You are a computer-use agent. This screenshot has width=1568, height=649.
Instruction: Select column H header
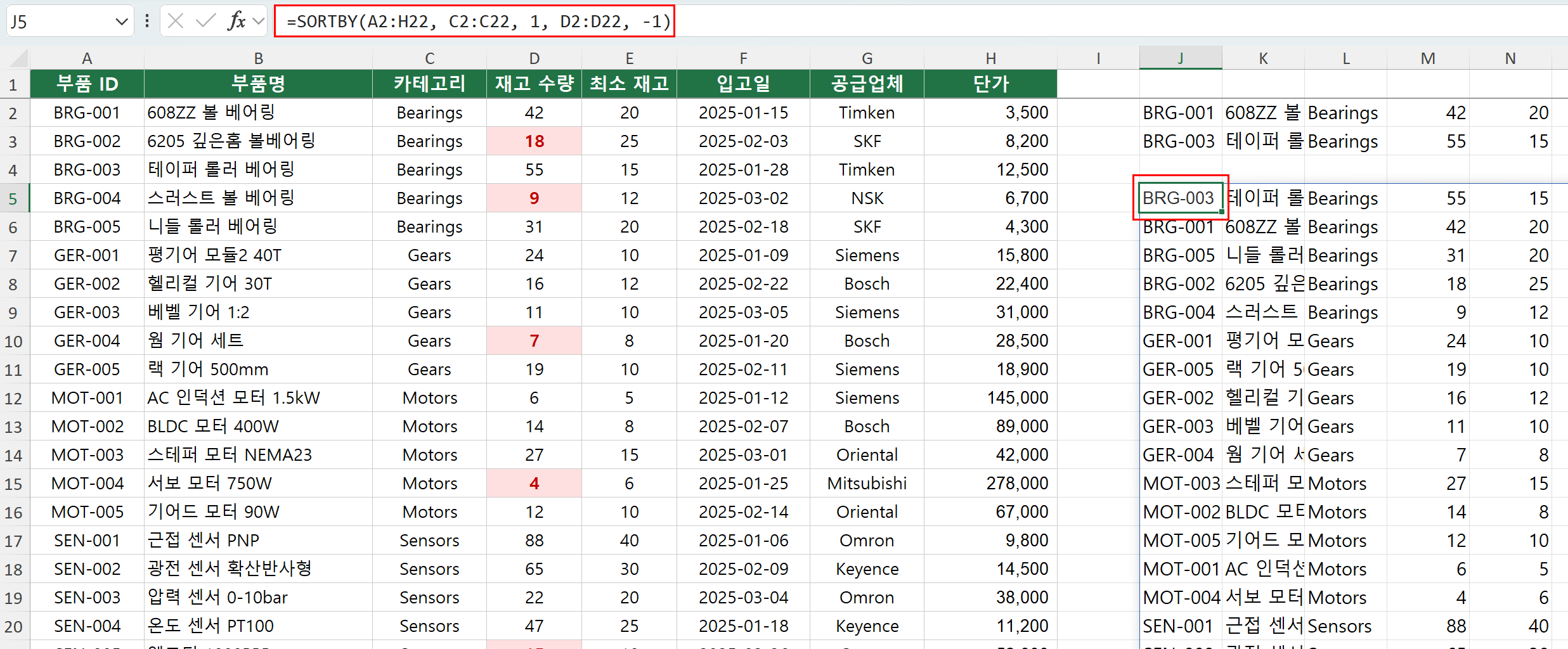pyautogui.click(x=990, y=58)
